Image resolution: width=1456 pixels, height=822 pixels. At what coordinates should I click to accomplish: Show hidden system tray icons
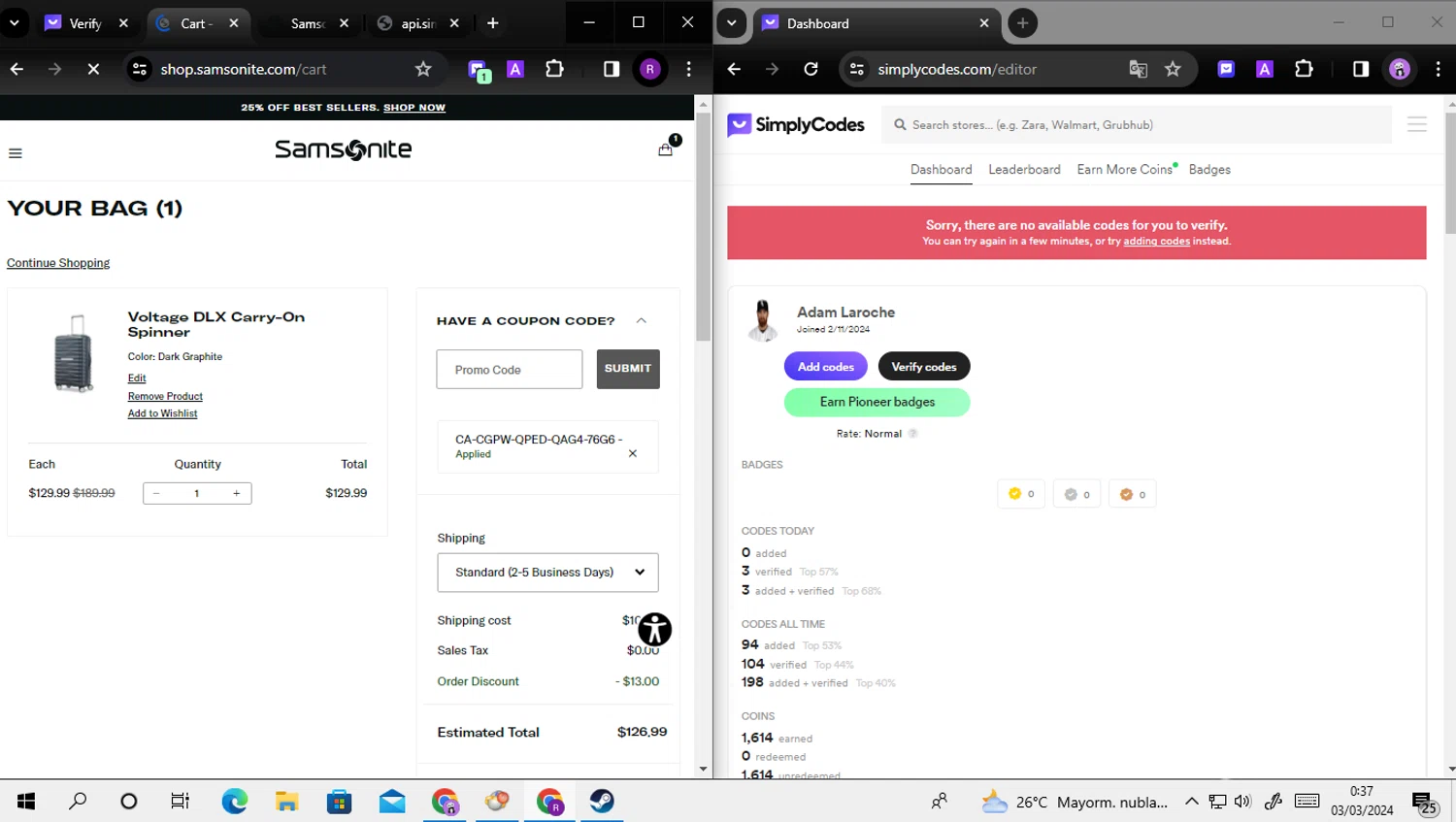[1191, 802]
